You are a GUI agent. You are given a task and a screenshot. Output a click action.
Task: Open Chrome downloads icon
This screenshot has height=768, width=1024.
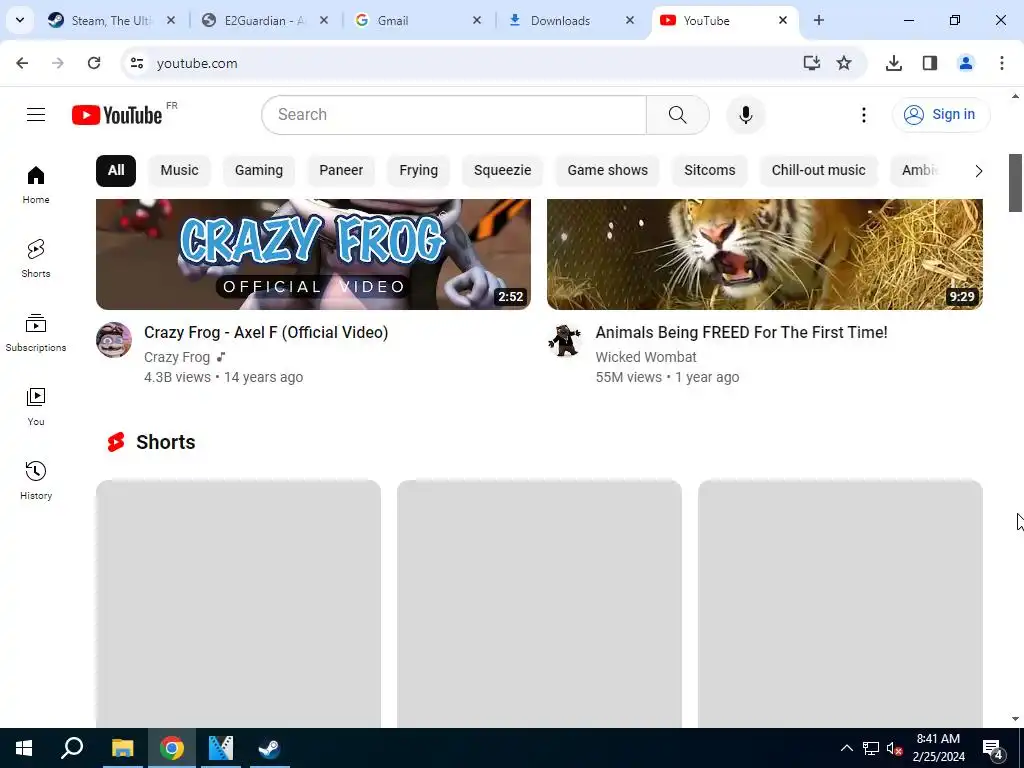tap(894, 63)
